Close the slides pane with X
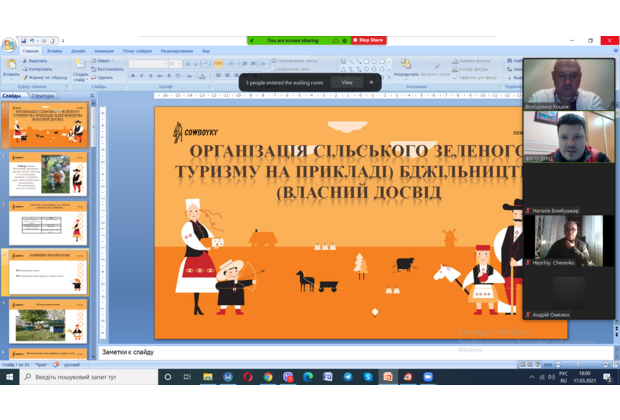Viewport: 620px width, 420px height. [x=92, y=96]
